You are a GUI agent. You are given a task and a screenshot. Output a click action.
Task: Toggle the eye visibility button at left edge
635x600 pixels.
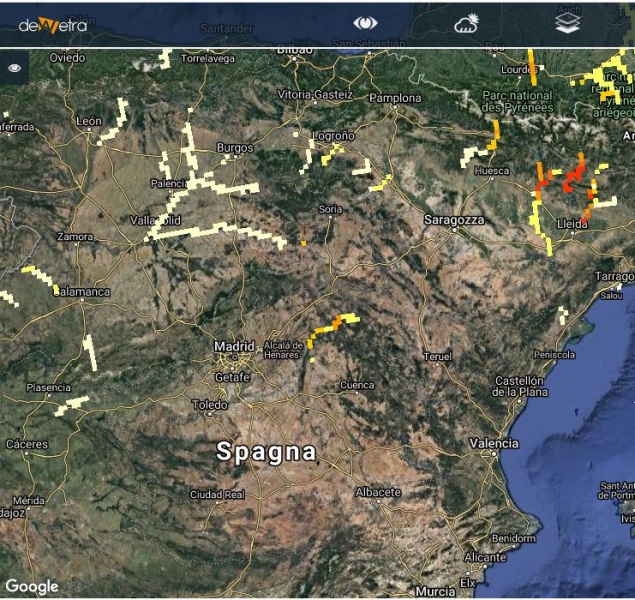coord(15,68)
